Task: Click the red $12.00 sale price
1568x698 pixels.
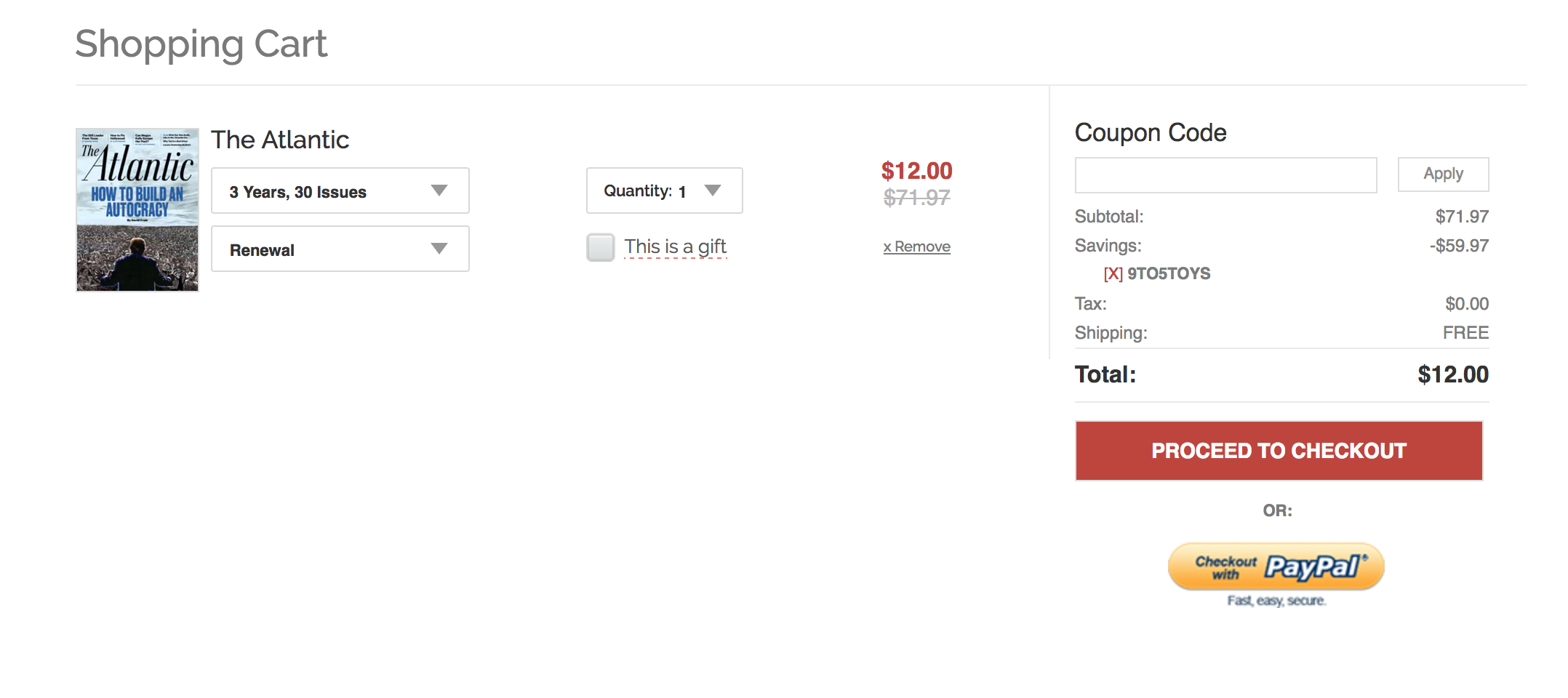Action: pos(916,171)
